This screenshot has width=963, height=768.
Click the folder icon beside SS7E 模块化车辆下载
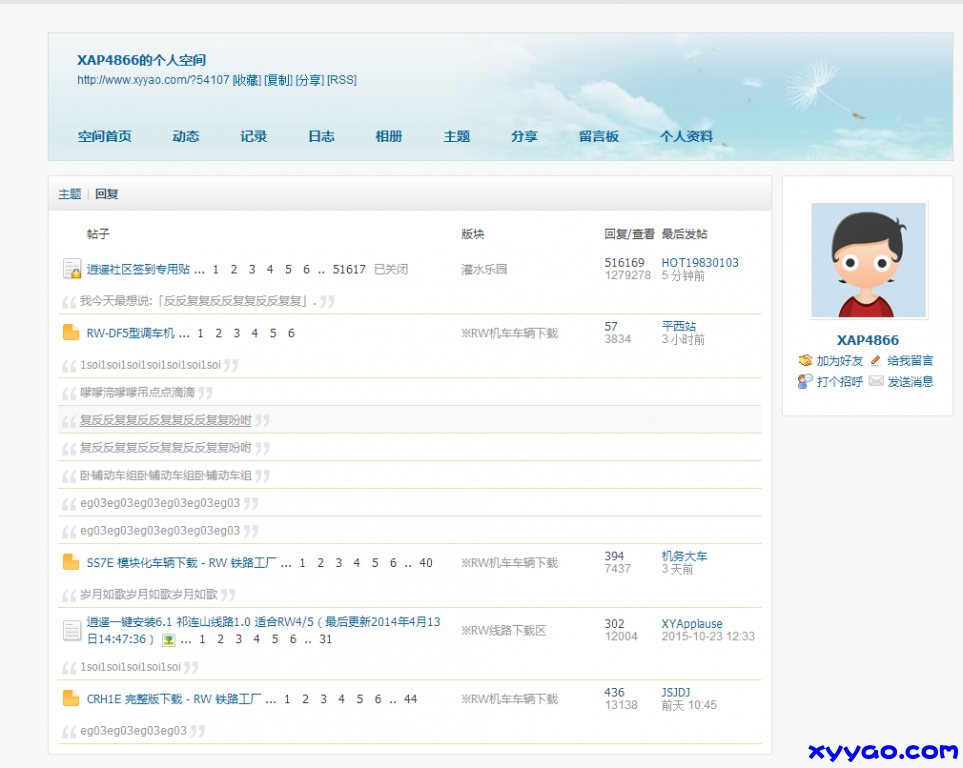click(x=71, y=563)
